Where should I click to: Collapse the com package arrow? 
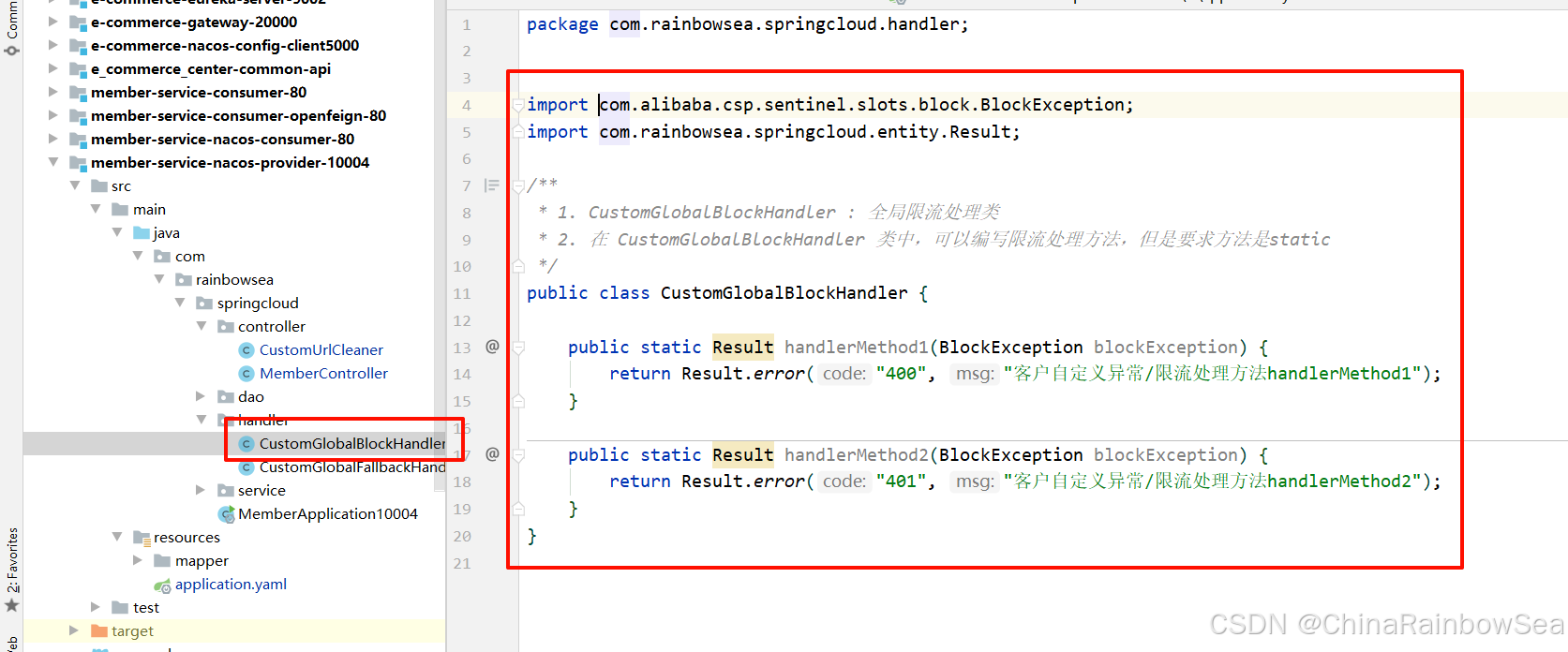click(x=138, y=256)
